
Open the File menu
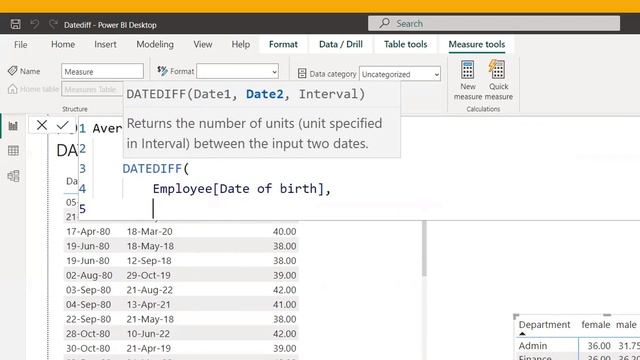pos(20,44)
